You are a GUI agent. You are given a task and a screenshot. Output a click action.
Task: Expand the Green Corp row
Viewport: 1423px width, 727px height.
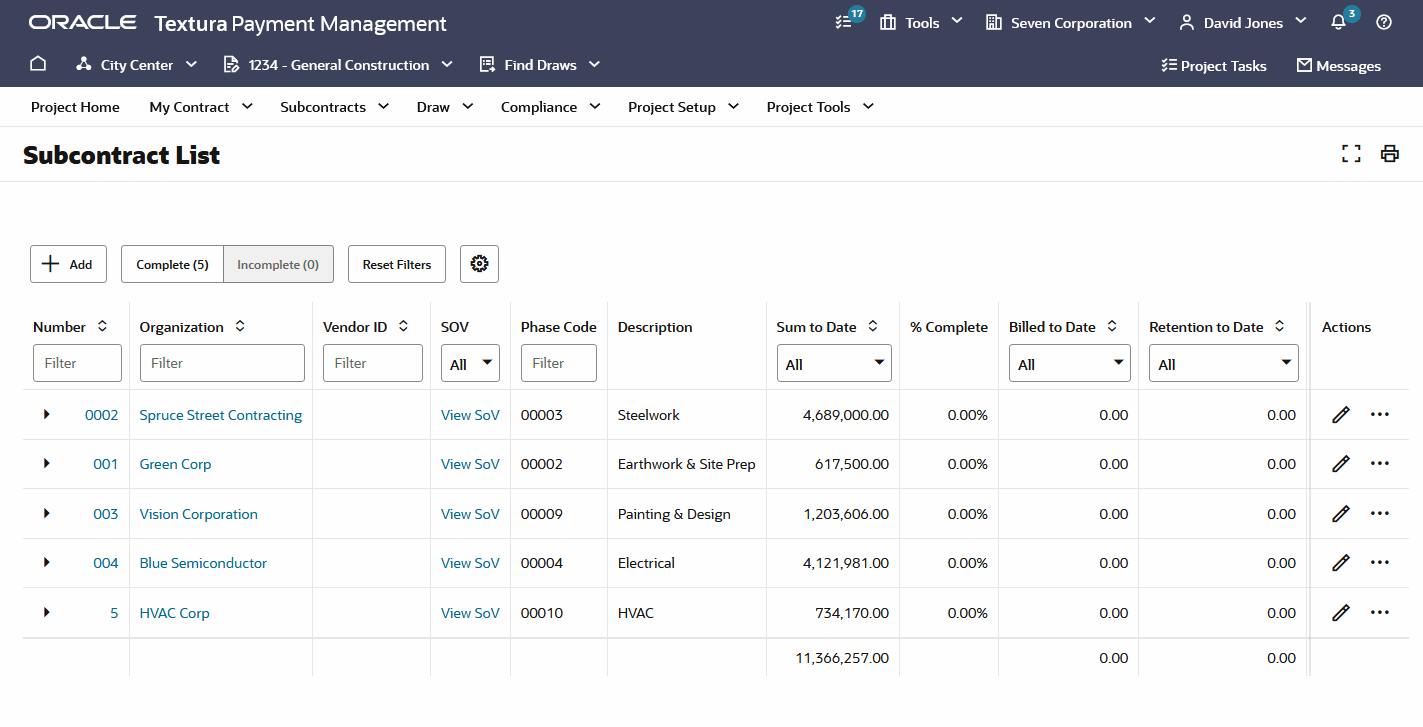[47, 464]
